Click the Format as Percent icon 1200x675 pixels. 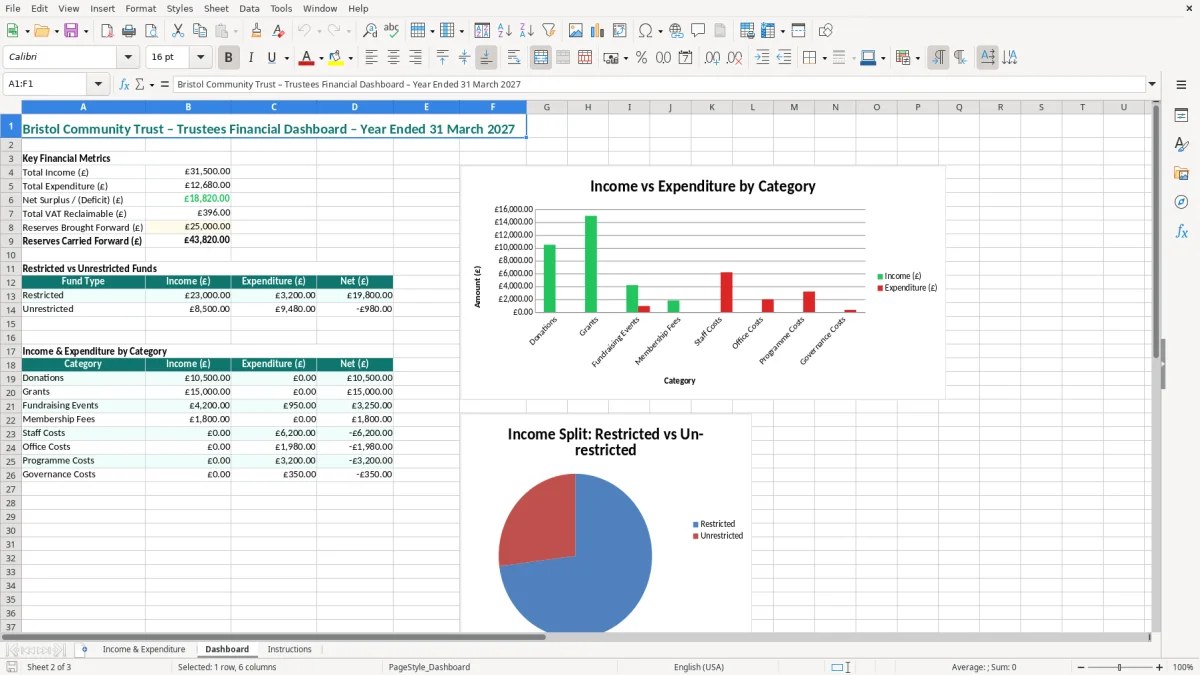(x=641, y=58)
